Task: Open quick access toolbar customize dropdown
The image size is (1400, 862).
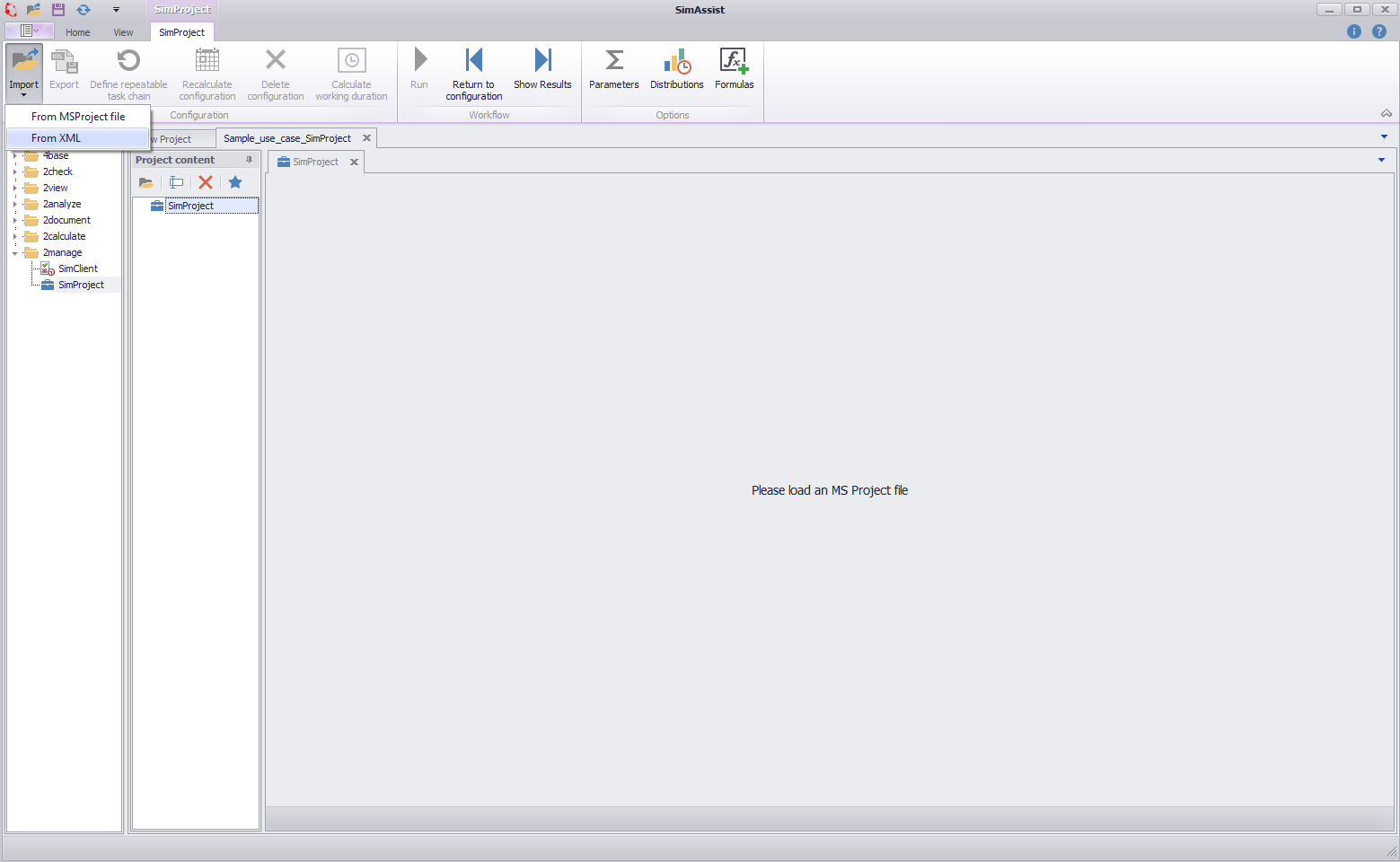Action: [116, 9]
